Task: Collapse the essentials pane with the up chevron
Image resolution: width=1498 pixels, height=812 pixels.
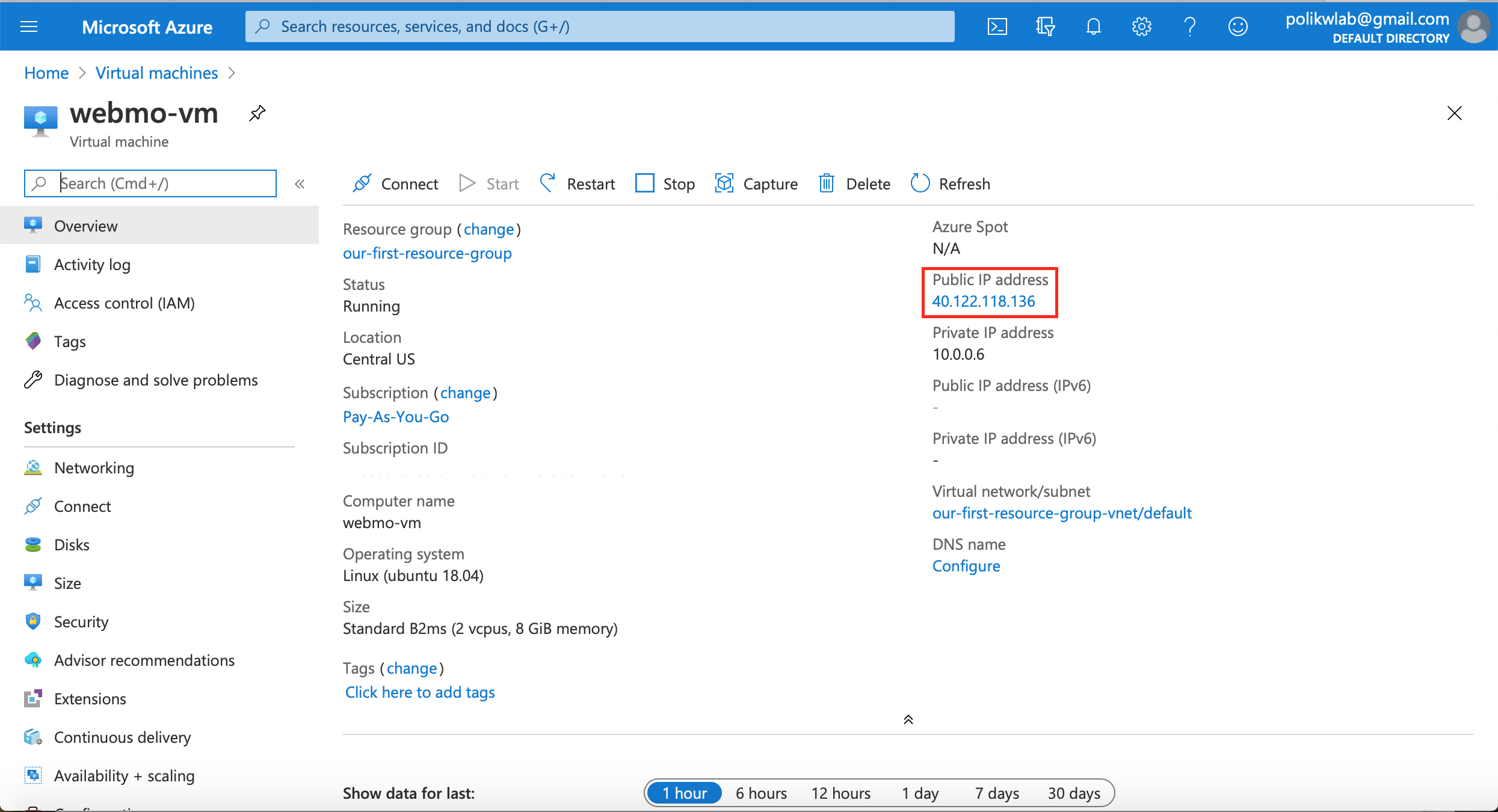Action: 908,719
